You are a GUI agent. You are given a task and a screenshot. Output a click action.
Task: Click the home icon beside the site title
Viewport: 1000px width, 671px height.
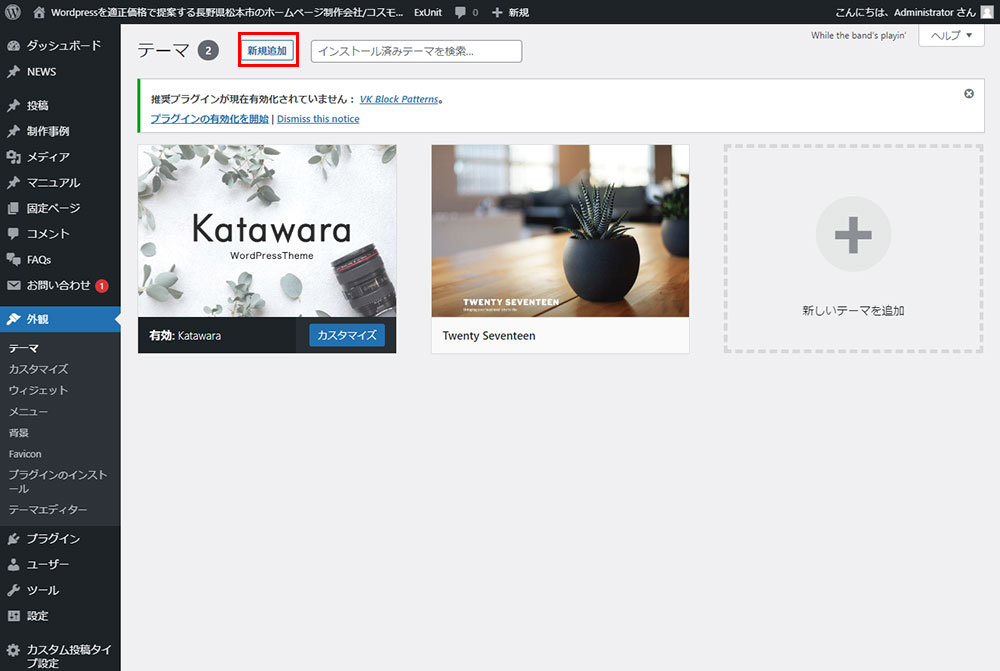(x=39, y=12)
